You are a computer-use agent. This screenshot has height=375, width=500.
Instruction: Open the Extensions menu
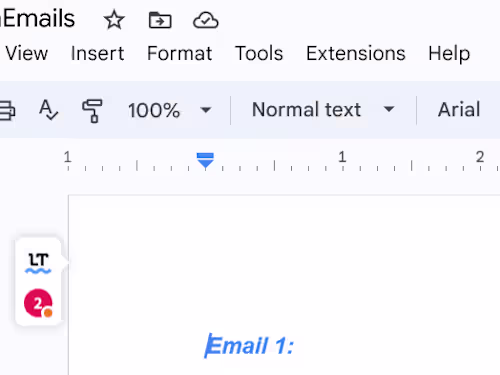pos(356,53)
